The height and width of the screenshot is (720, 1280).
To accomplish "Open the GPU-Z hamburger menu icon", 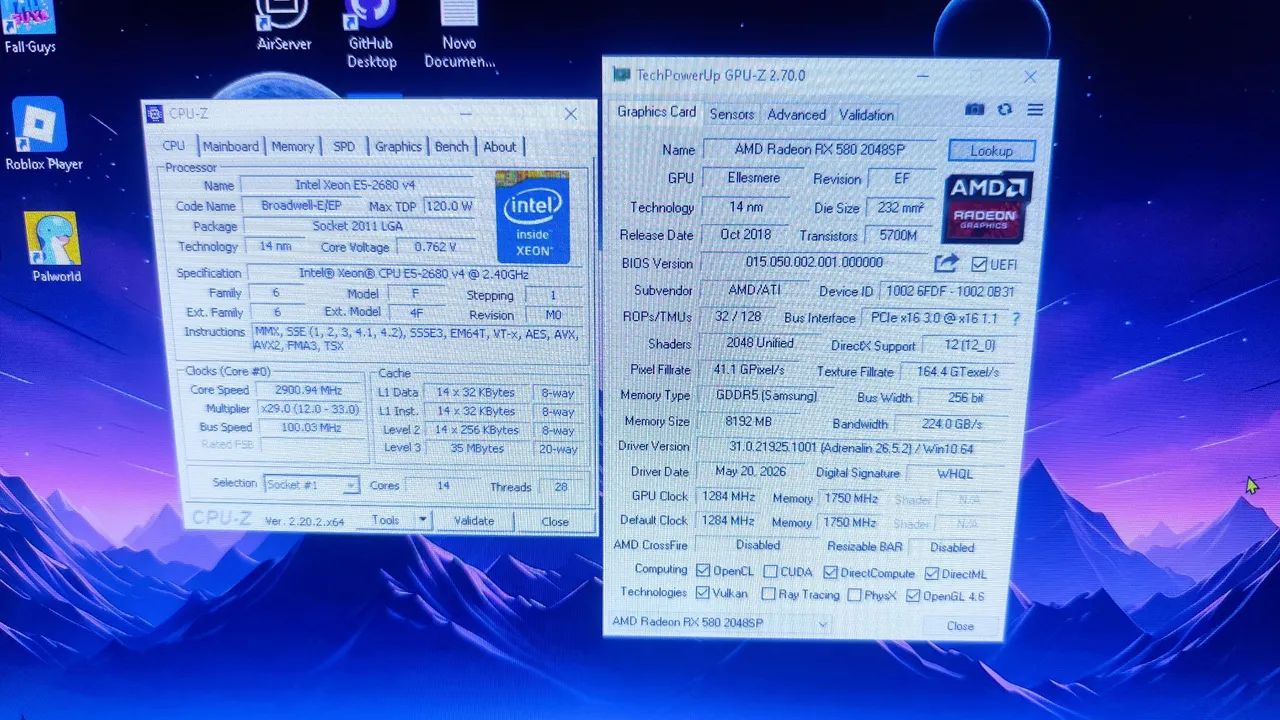I will [1035, 109].
